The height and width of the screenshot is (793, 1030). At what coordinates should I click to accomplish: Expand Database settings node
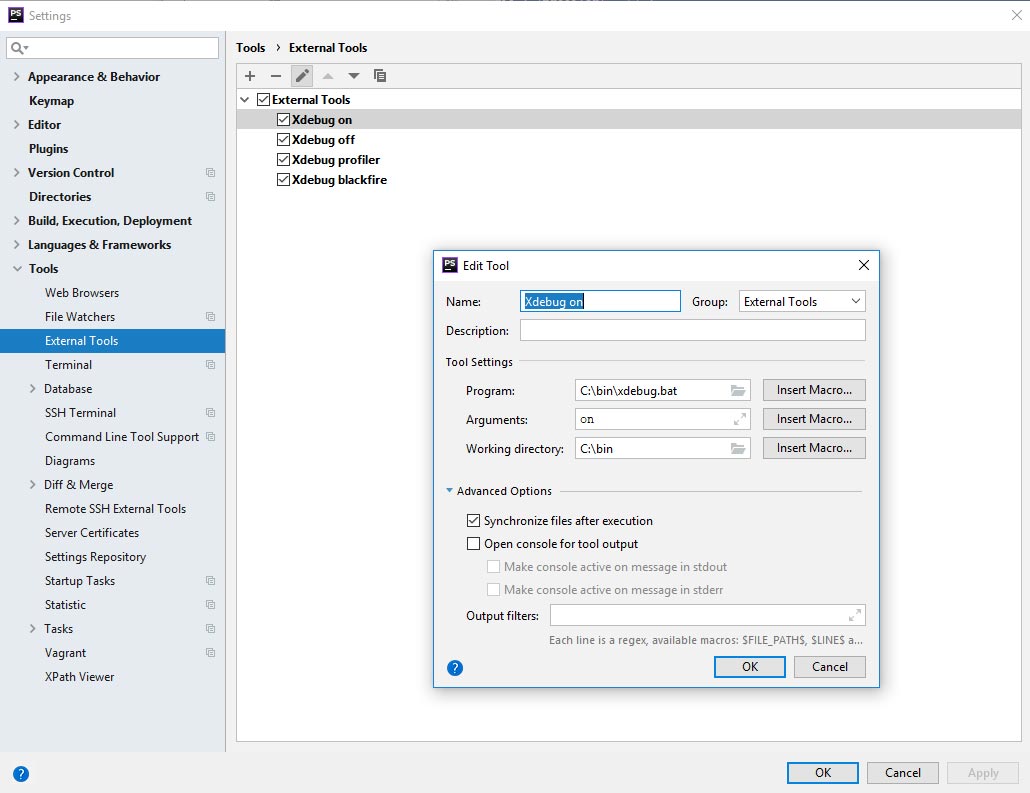coord(32,388)
